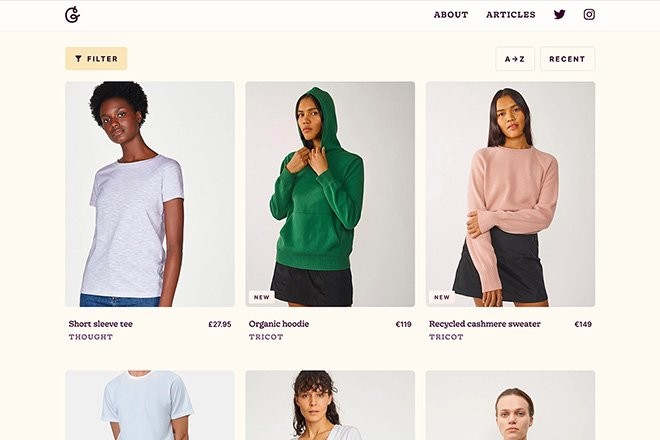This screenshot has width=660, height=440.
Task: Click the funnel icon in Filter
Action: point(78,59)
